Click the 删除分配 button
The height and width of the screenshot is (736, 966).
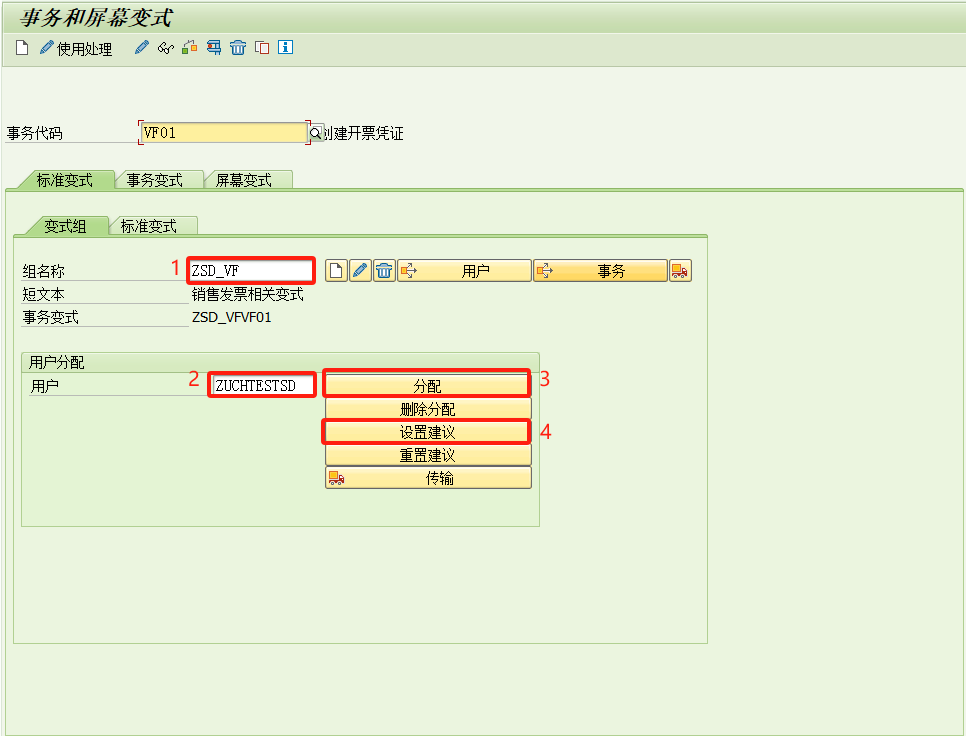pos(428,409)
